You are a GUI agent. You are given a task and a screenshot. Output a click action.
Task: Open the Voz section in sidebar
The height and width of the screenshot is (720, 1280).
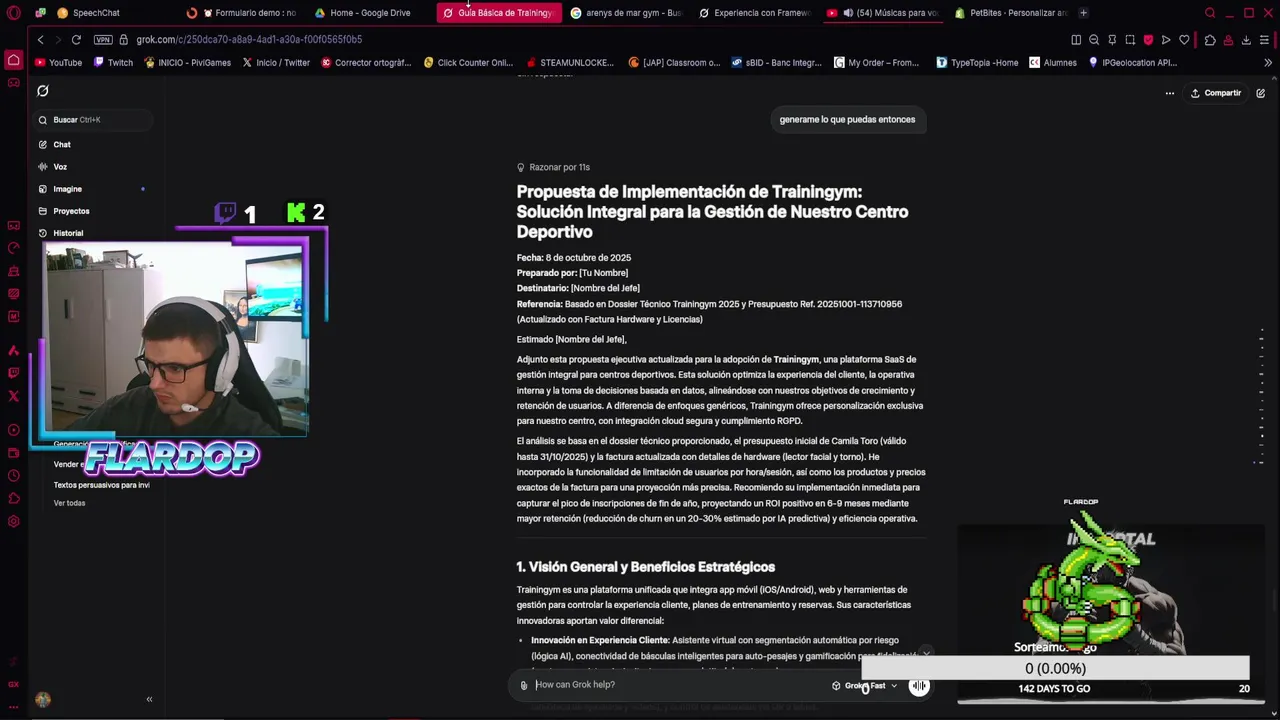(x=60, y=167)
